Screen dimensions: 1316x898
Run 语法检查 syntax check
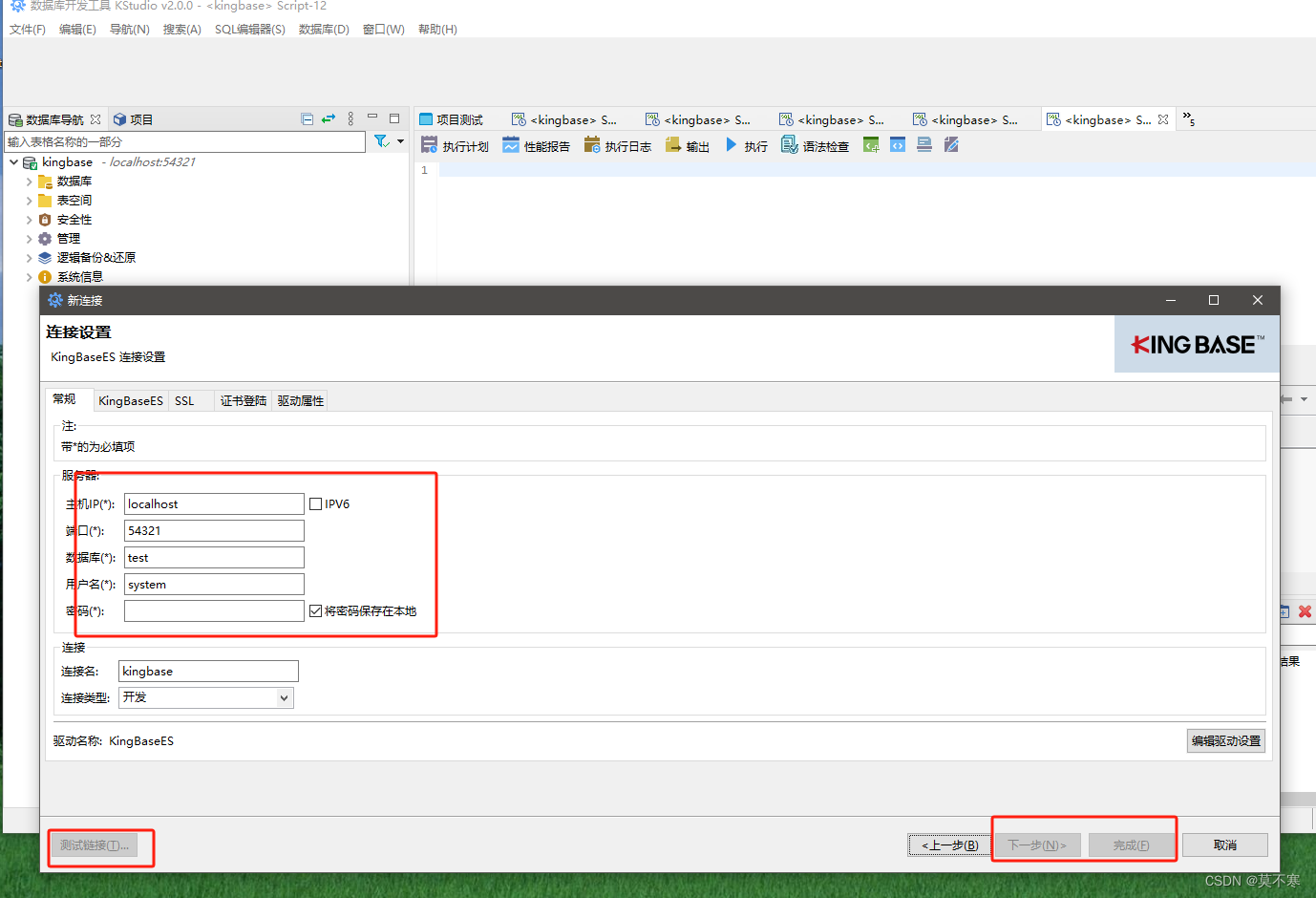click(x=815, y=146)
